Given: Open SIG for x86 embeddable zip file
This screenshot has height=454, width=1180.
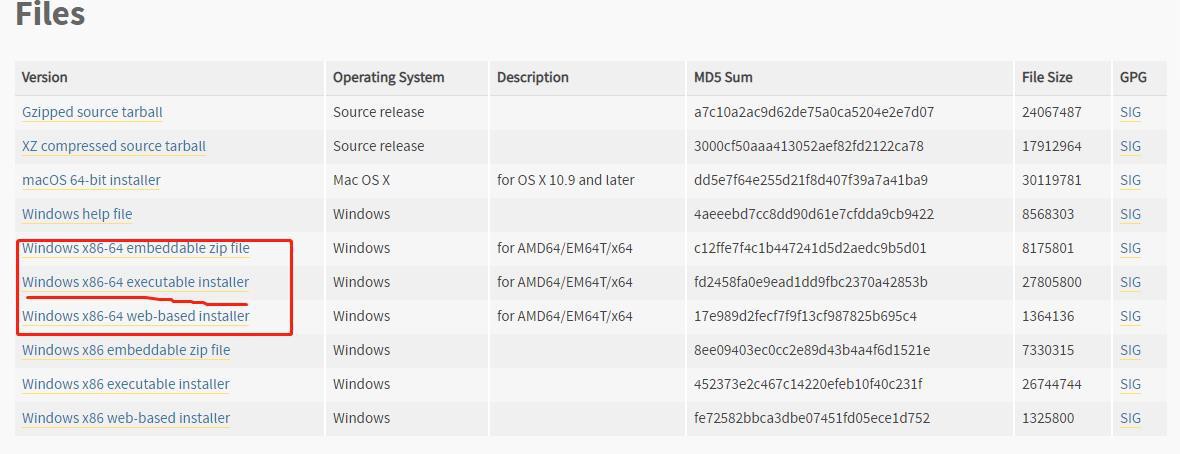Looking at the screenshot, I should pos(1130,350).
